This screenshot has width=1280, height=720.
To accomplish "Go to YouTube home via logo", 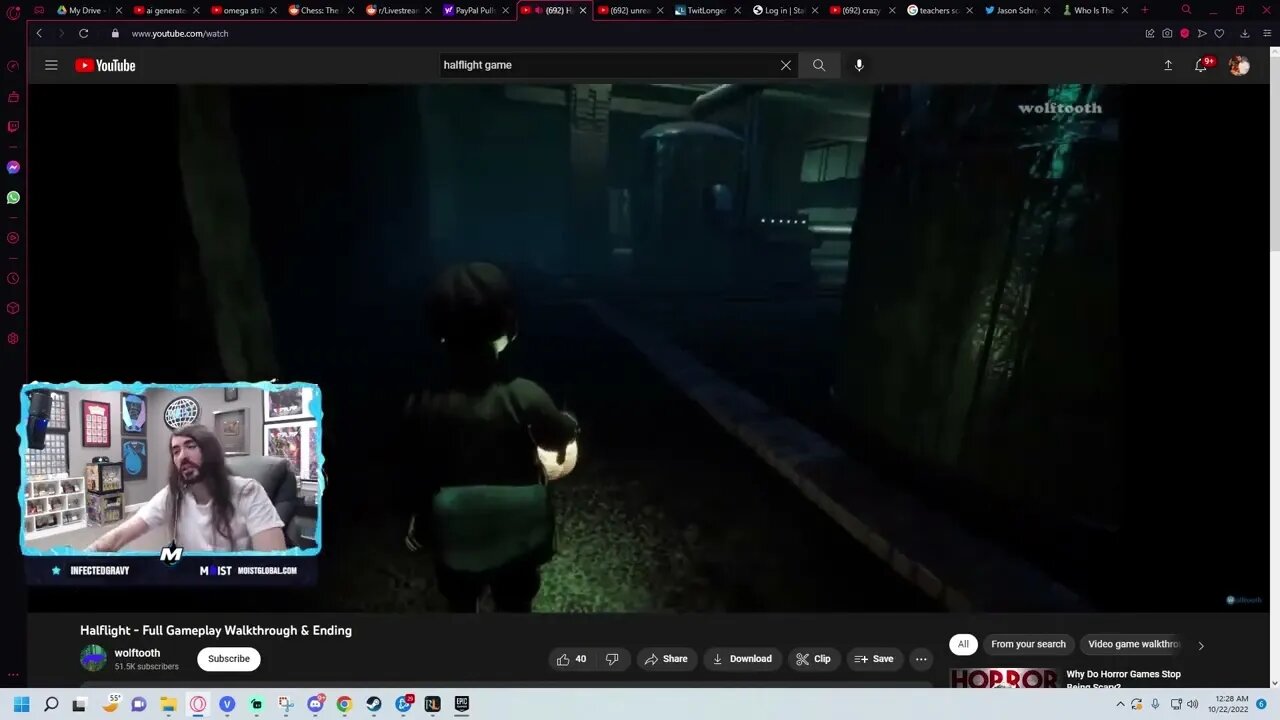I will 105,65.
